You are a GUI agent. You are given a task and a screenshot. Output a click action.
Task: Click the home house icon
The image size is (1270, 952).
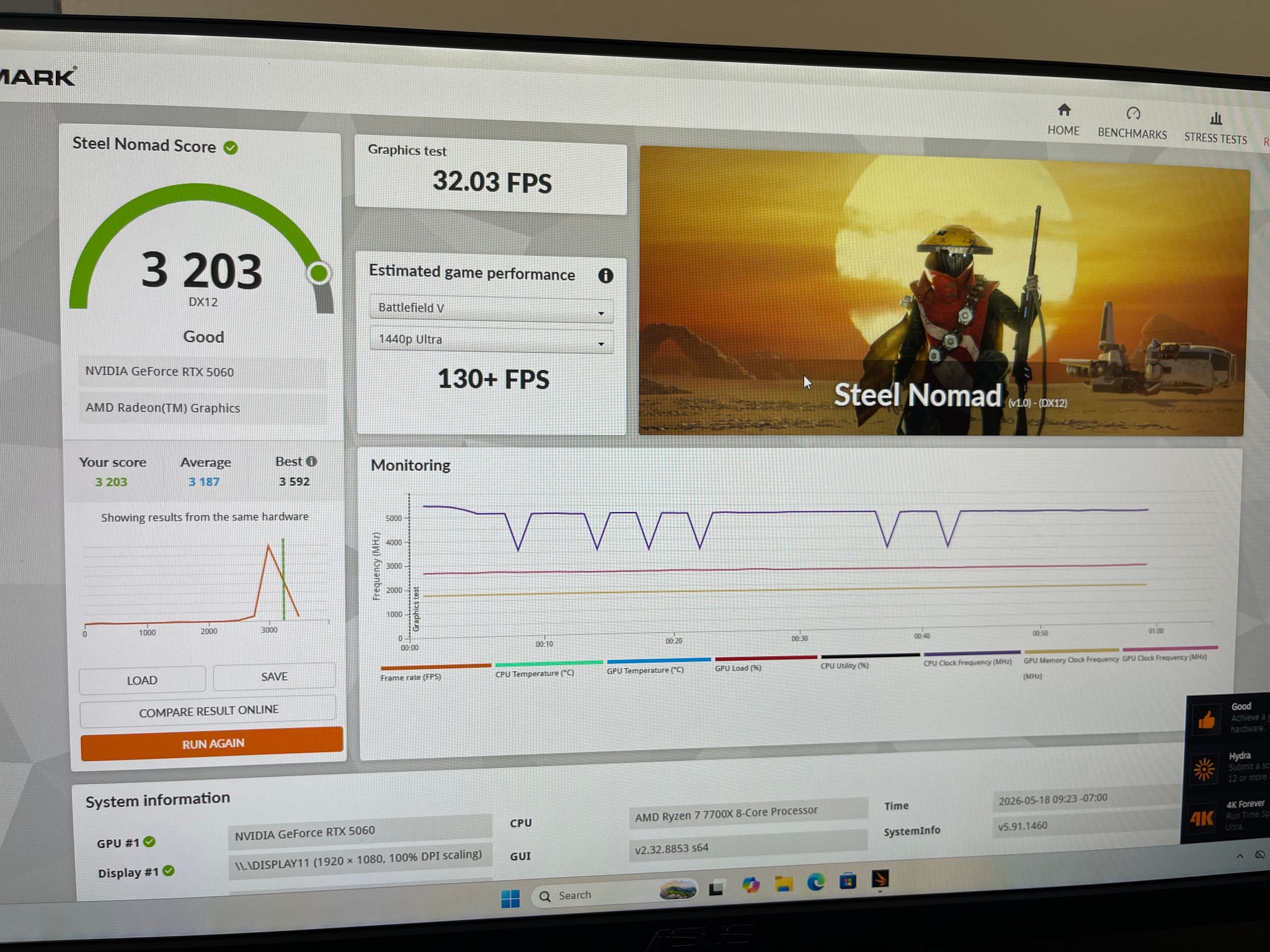[x=1064, y=110]
